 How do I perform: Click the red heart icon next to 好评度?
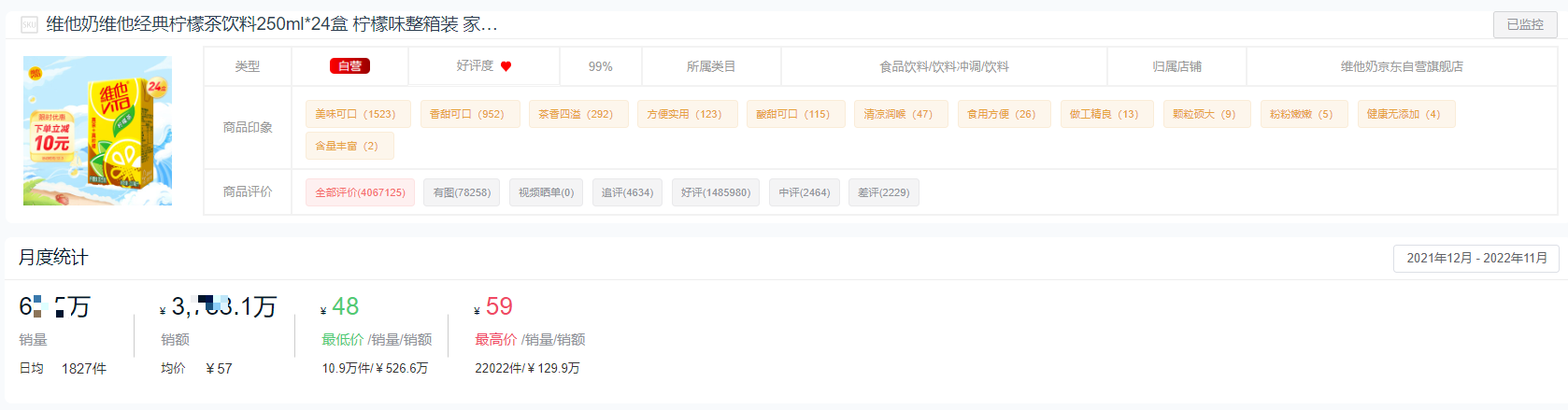coord(506,66)
